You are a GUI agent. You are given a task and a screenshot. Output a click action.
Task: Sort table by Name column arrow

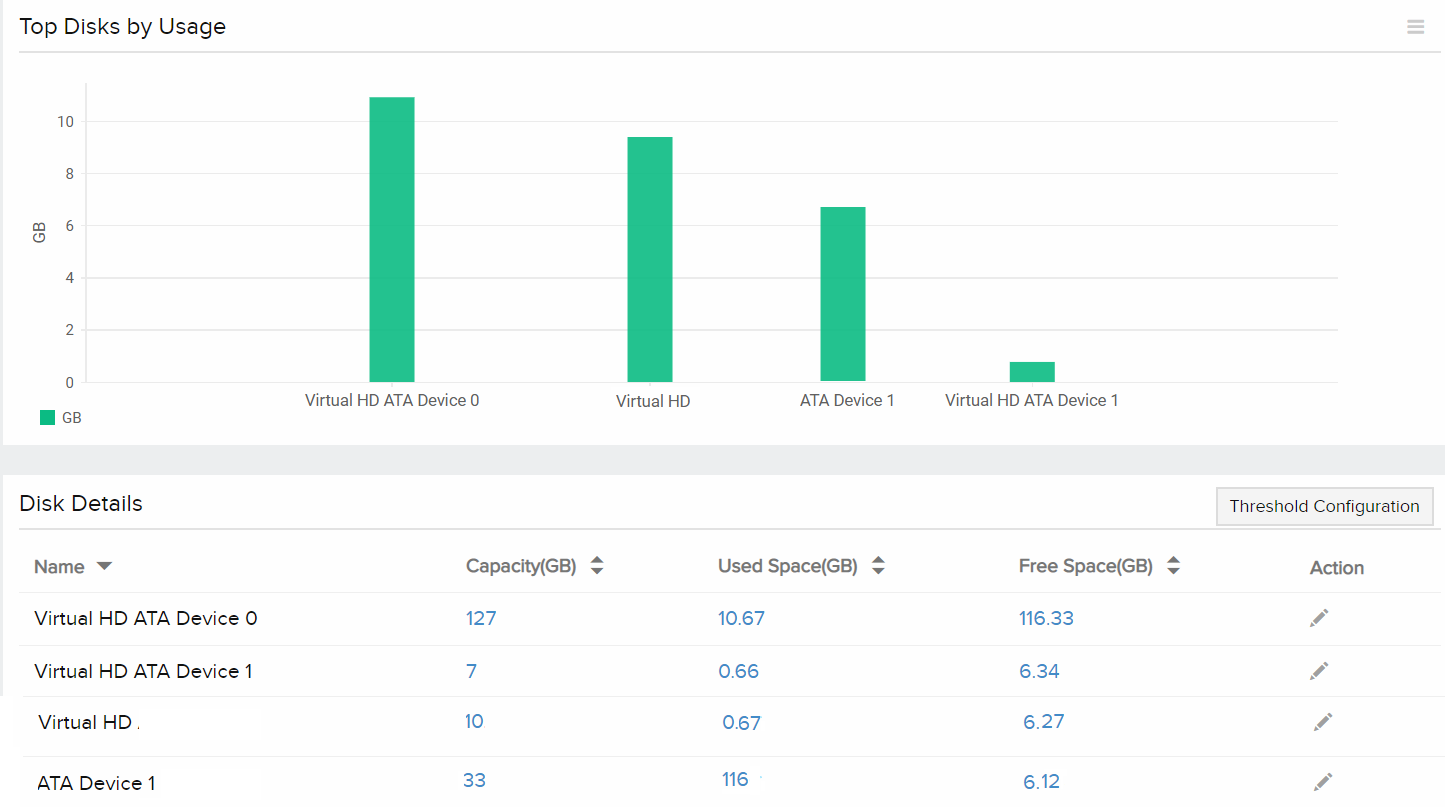tap(104, 567)
